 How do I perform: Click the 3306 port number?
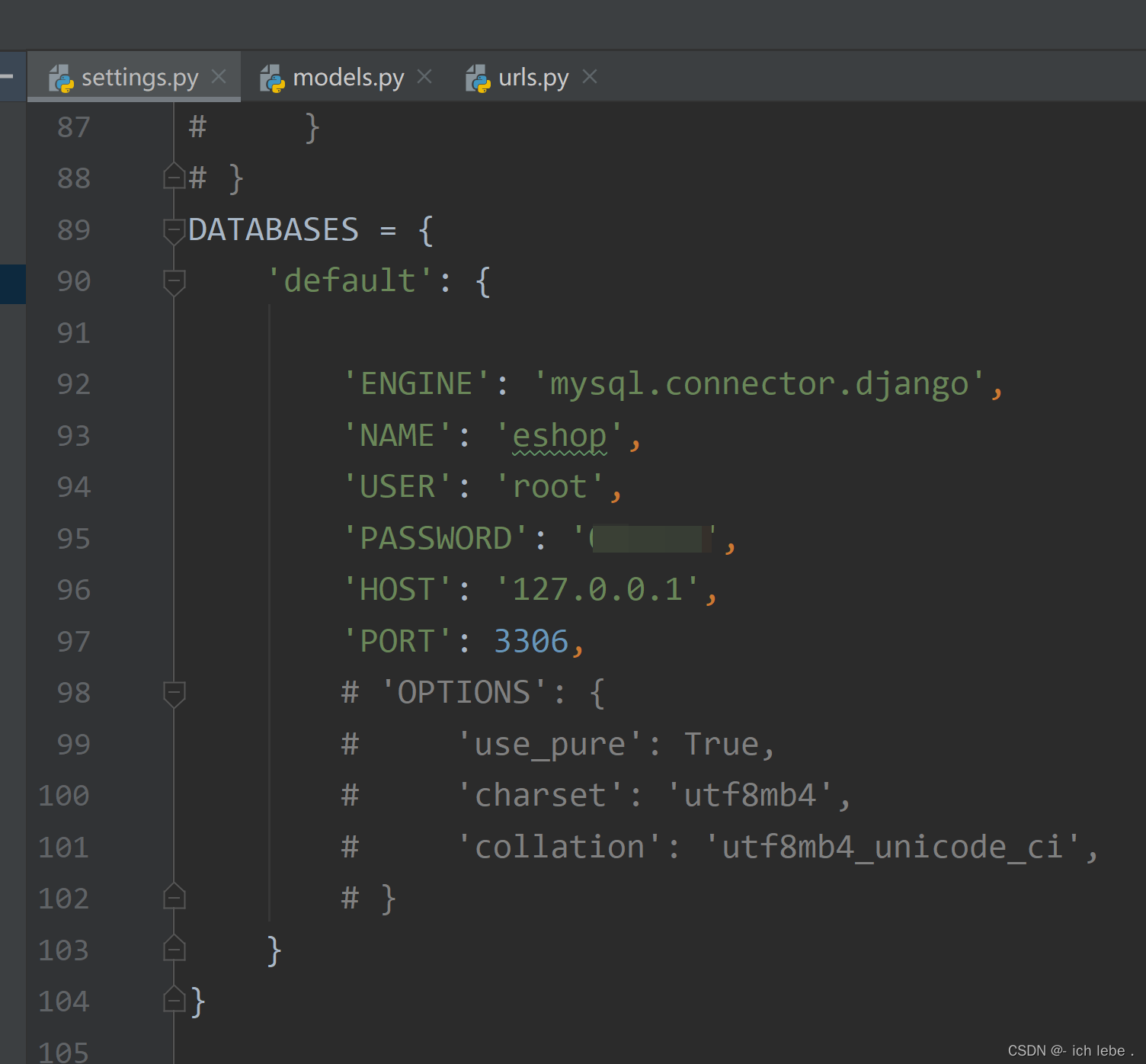(x=531, y=642)
